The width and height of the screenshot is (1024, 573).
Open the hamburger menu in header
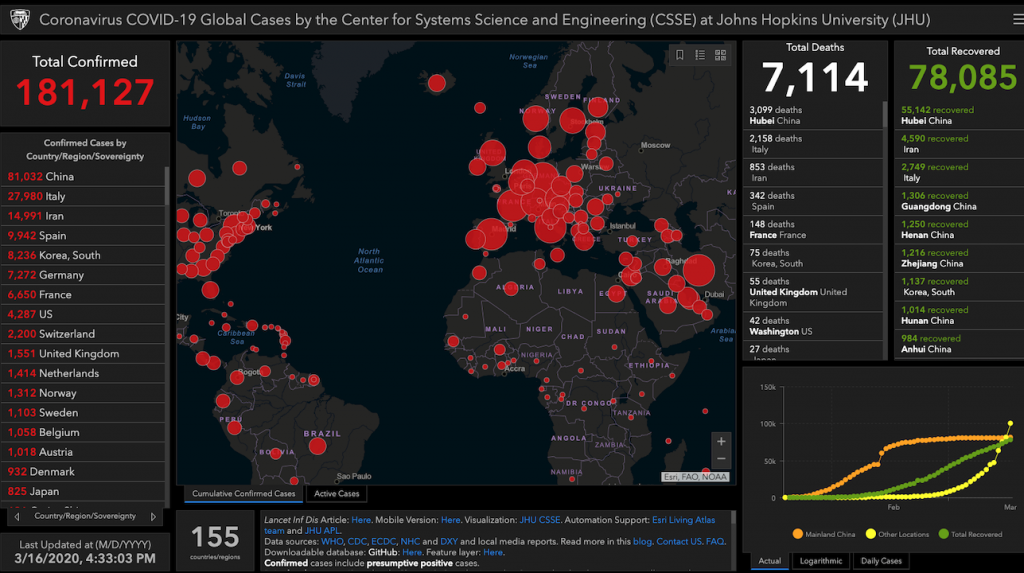pos(1017,20)
